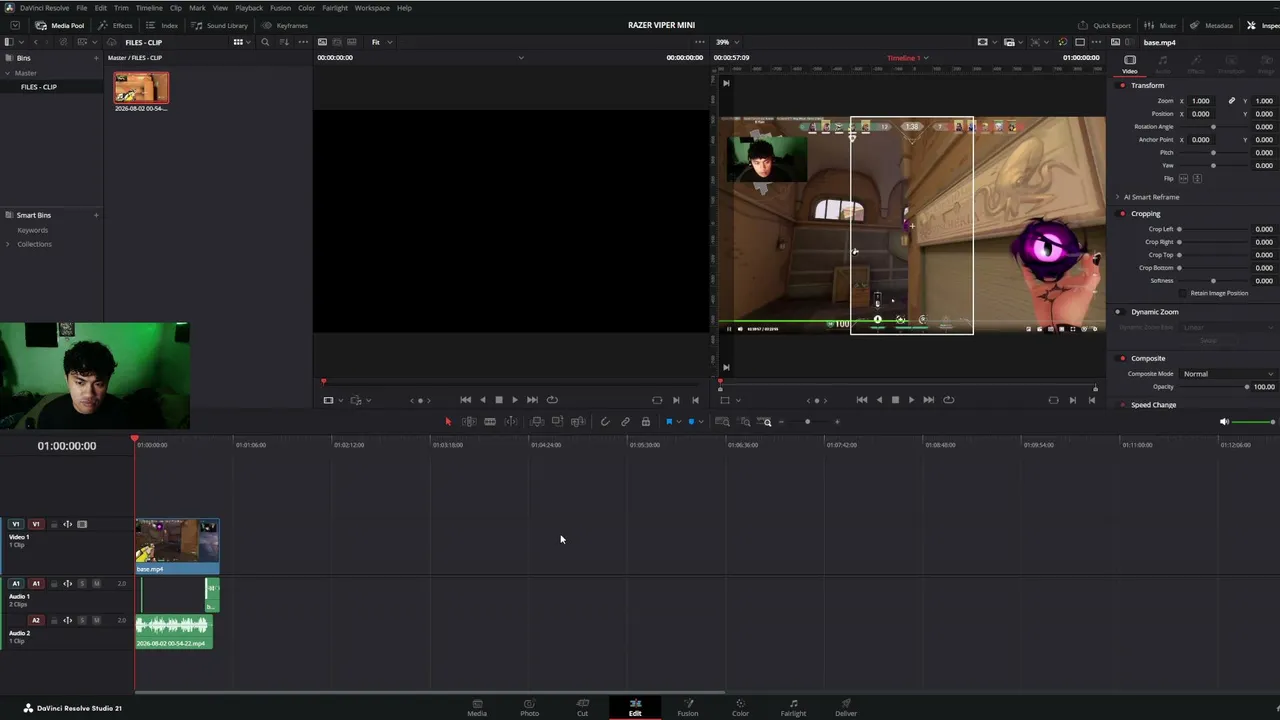Open the Playback menu

[249, 8]
